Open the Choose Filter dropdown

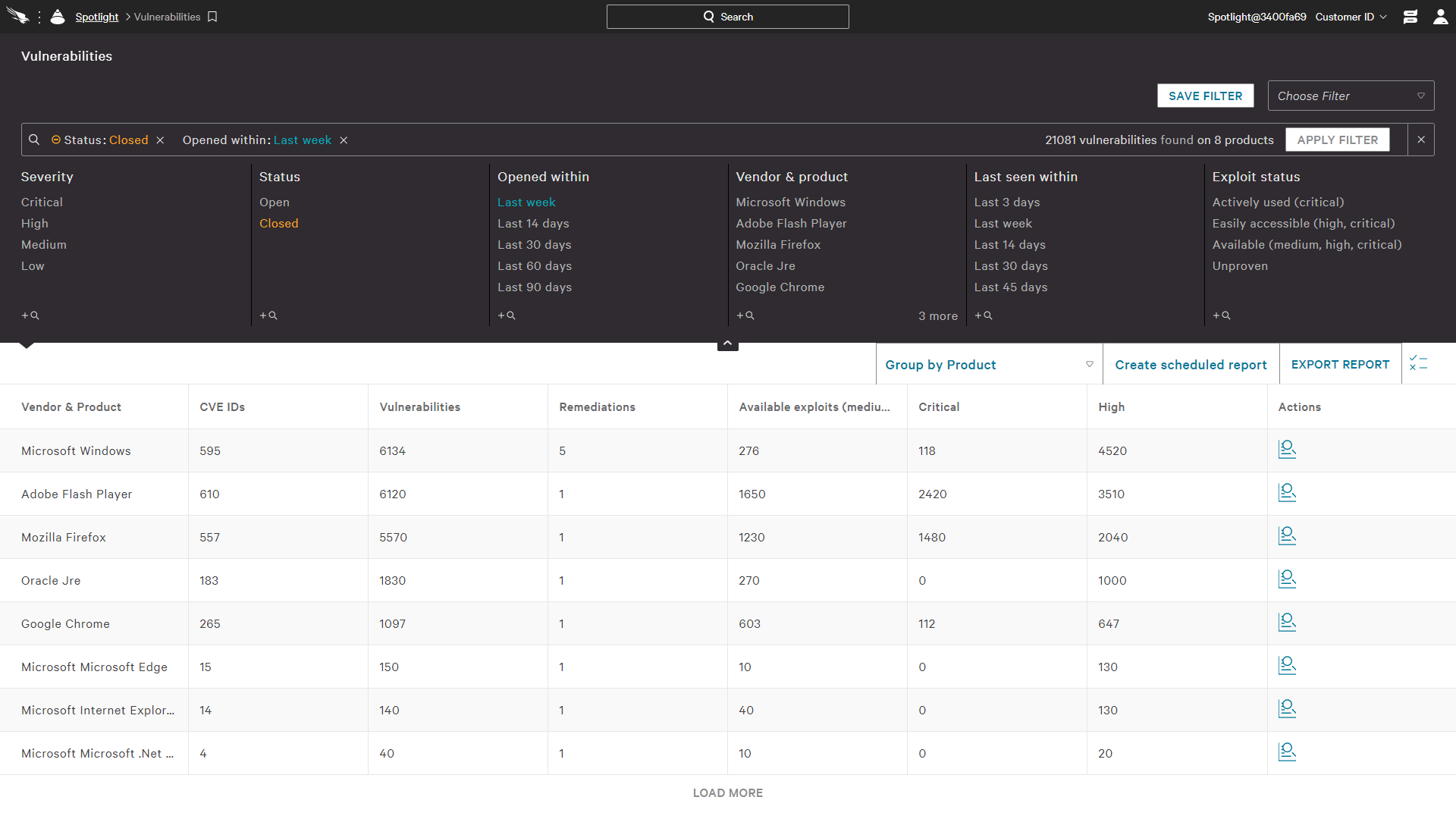(1351, 96)
